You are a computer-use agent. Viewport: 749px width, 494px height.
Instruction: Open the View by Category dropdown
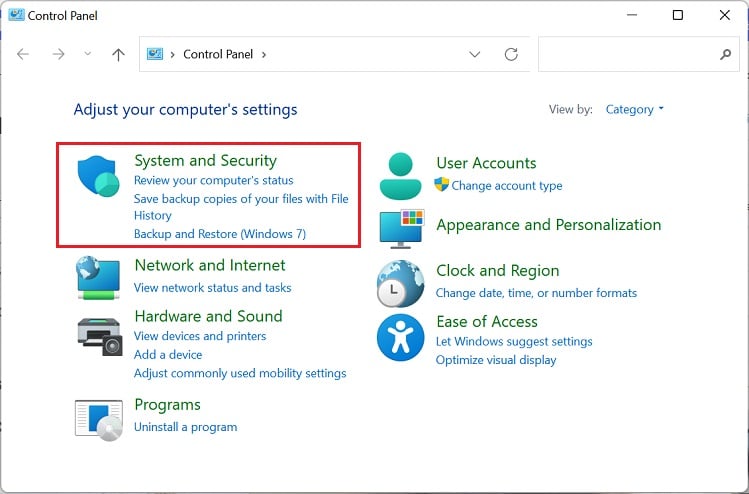[x=635, y=109]
